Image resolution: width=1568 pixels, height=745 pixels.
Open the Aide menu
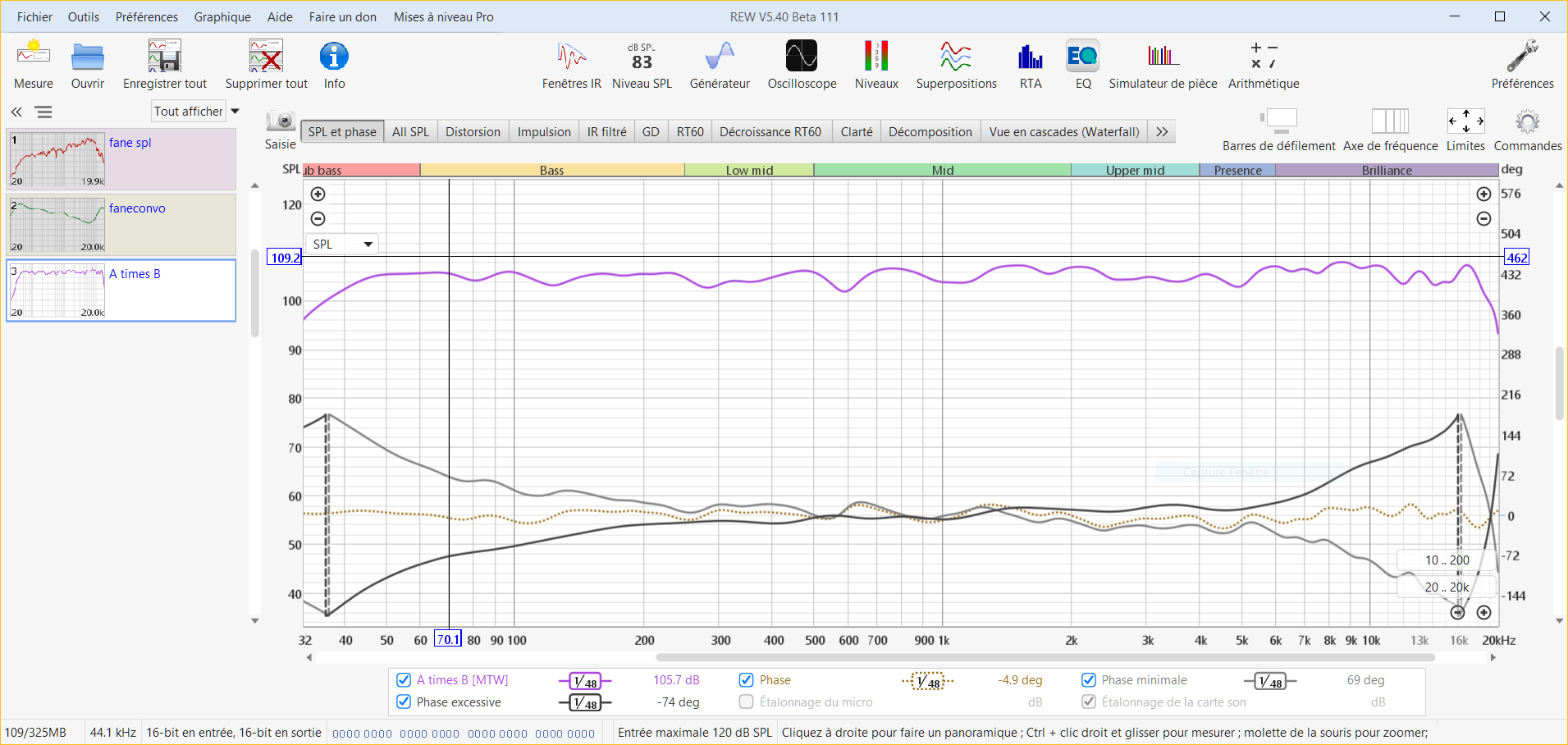[280, 16]
